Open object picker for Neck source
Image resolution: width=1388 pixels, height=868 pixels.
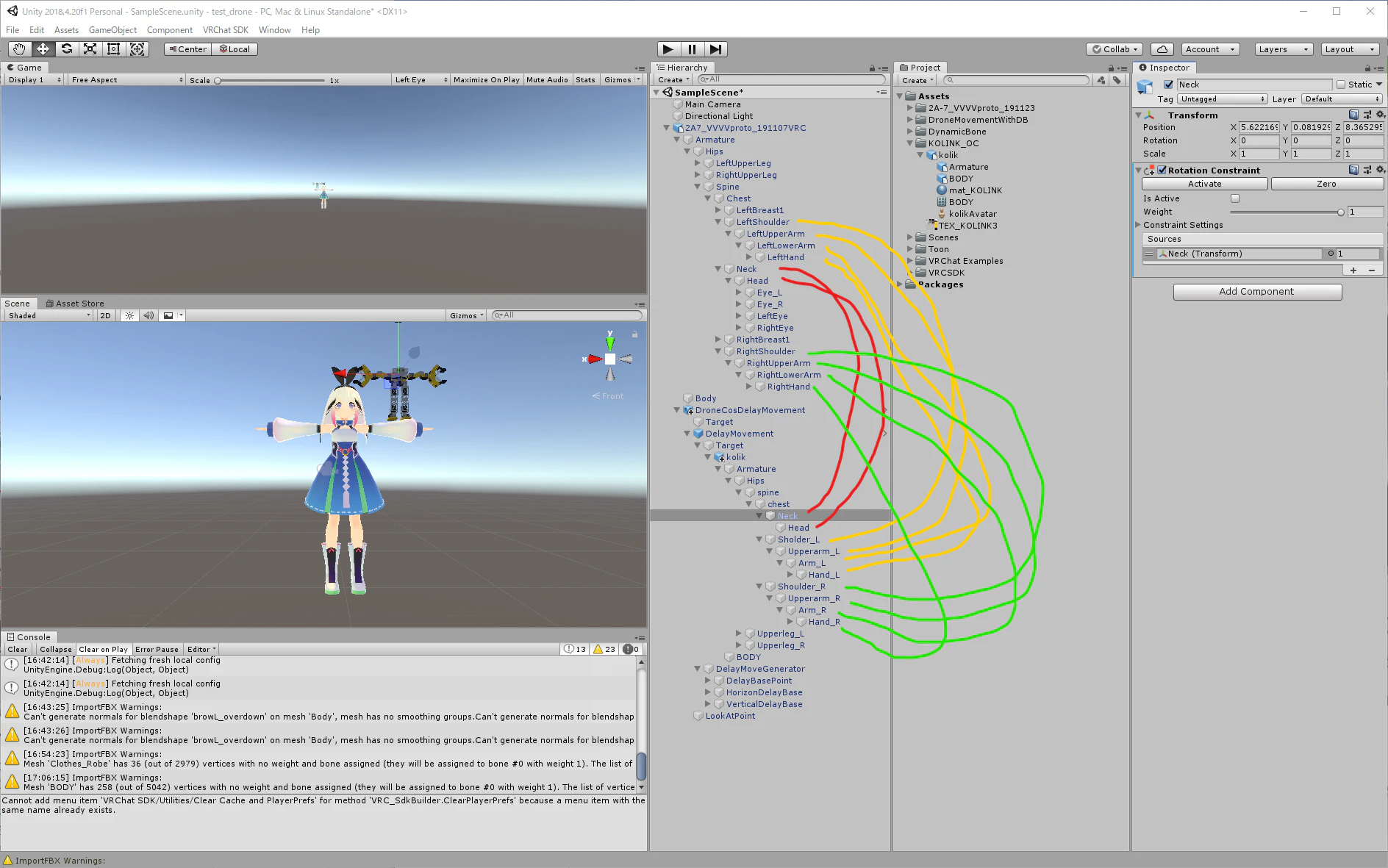(x=1331, y=254)
